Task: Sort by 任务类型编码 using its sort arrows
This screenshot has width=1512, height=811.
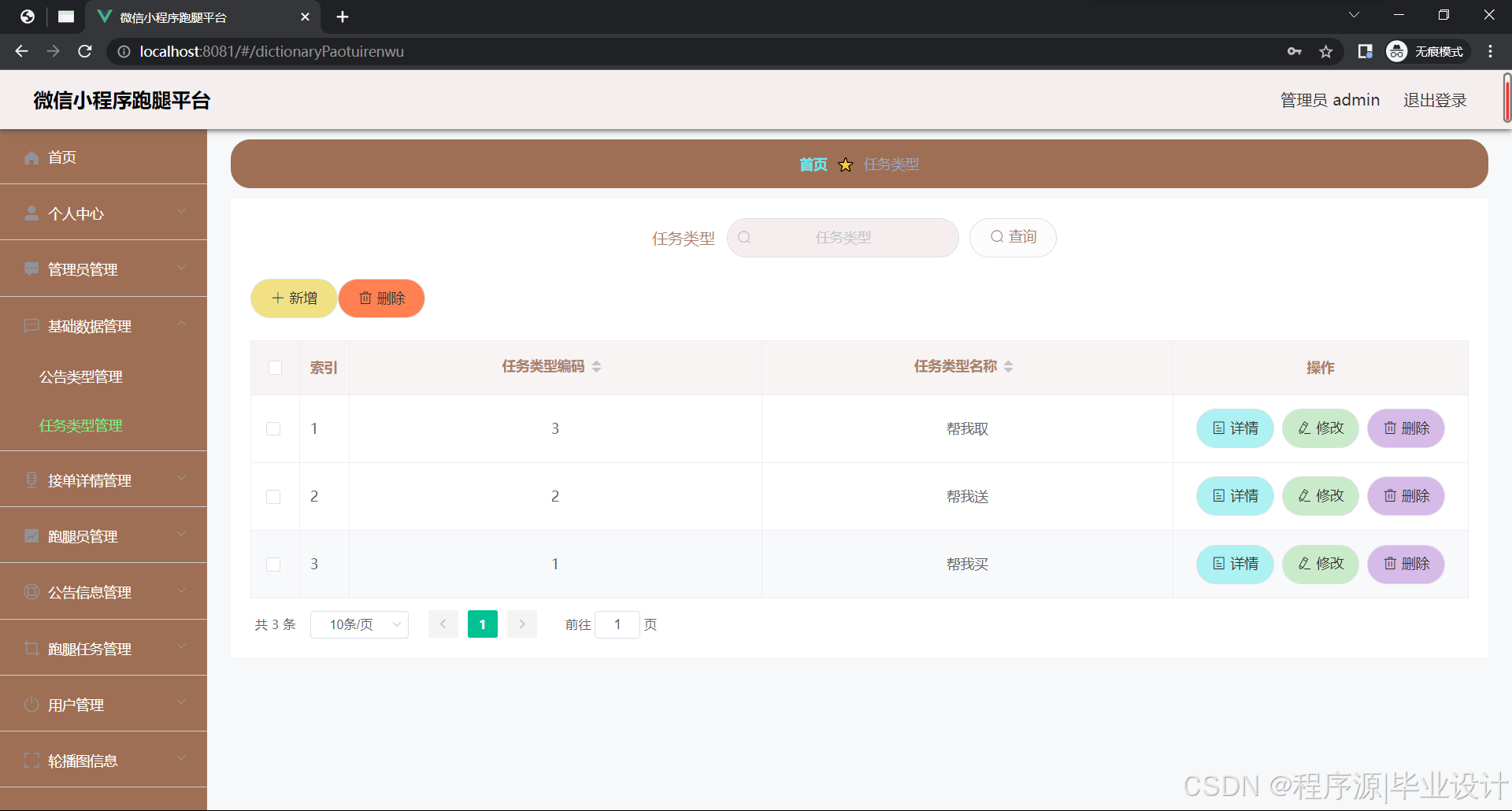Action: click(597, 367)
